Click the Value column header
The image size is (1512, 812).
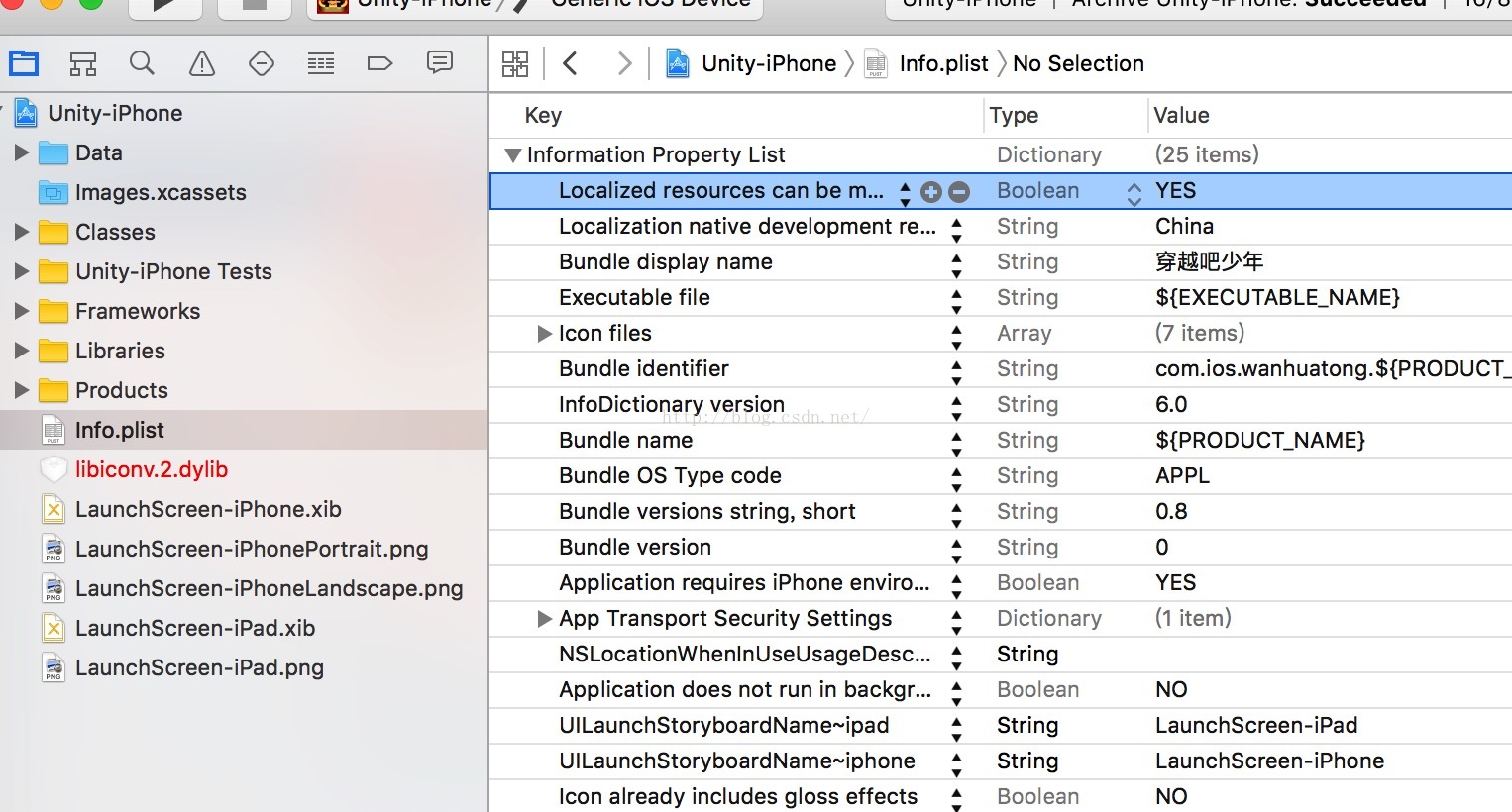1181,116
